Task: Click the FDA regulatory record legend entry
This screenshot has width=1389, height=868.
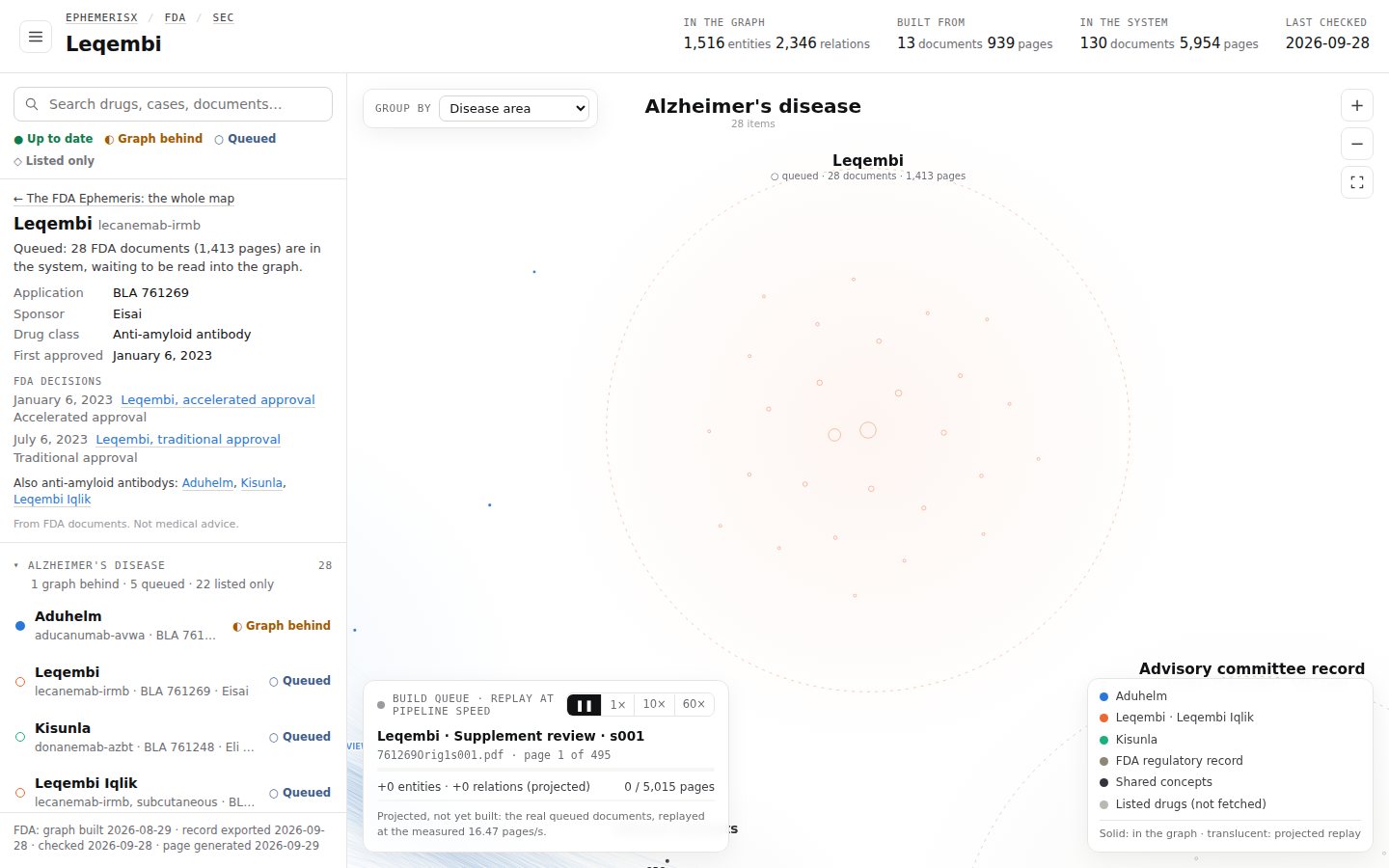Action: tap(1171, 761)
